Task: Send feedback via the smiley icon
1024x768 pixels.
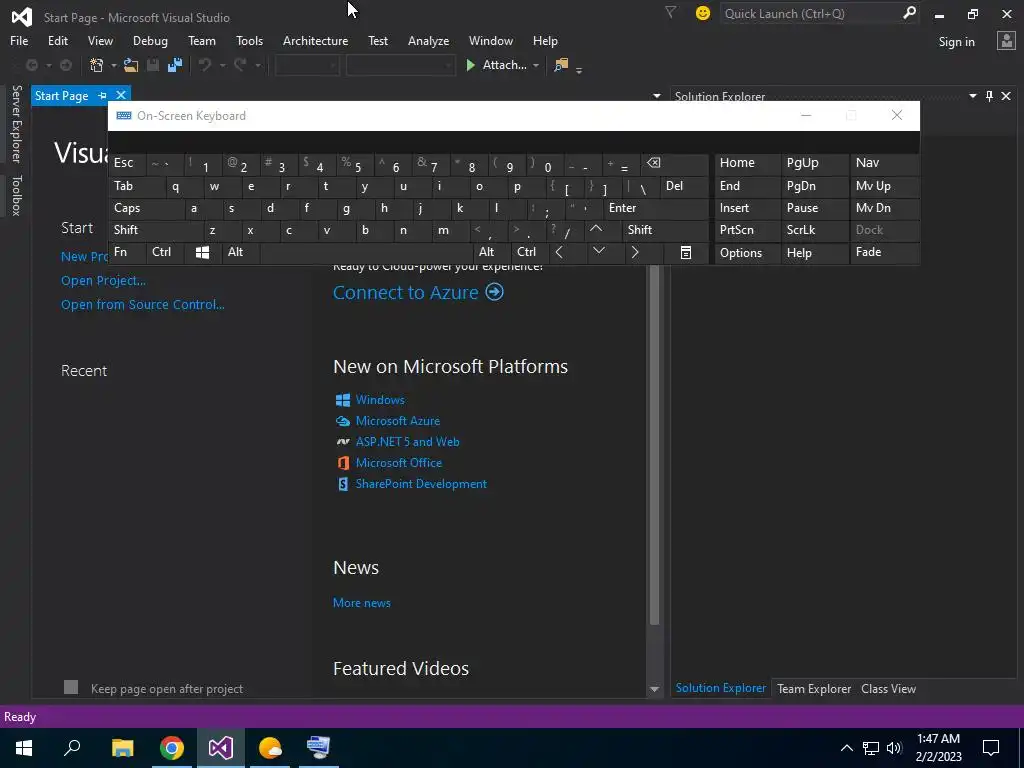Action: (x=703, y=13)
